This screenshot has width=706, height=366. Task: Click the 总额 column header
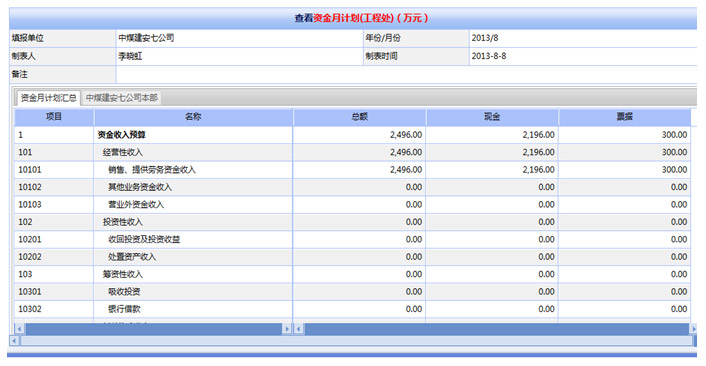[359, 117]
